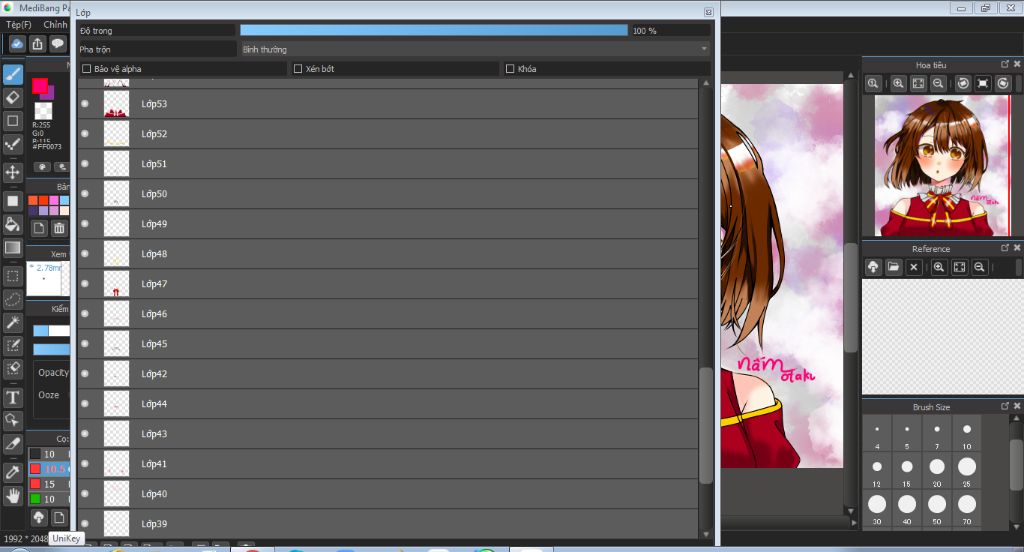1024x552 pixels.
Task: Click the share/export icon in top toolbar
Action: (x=37, y=44)
